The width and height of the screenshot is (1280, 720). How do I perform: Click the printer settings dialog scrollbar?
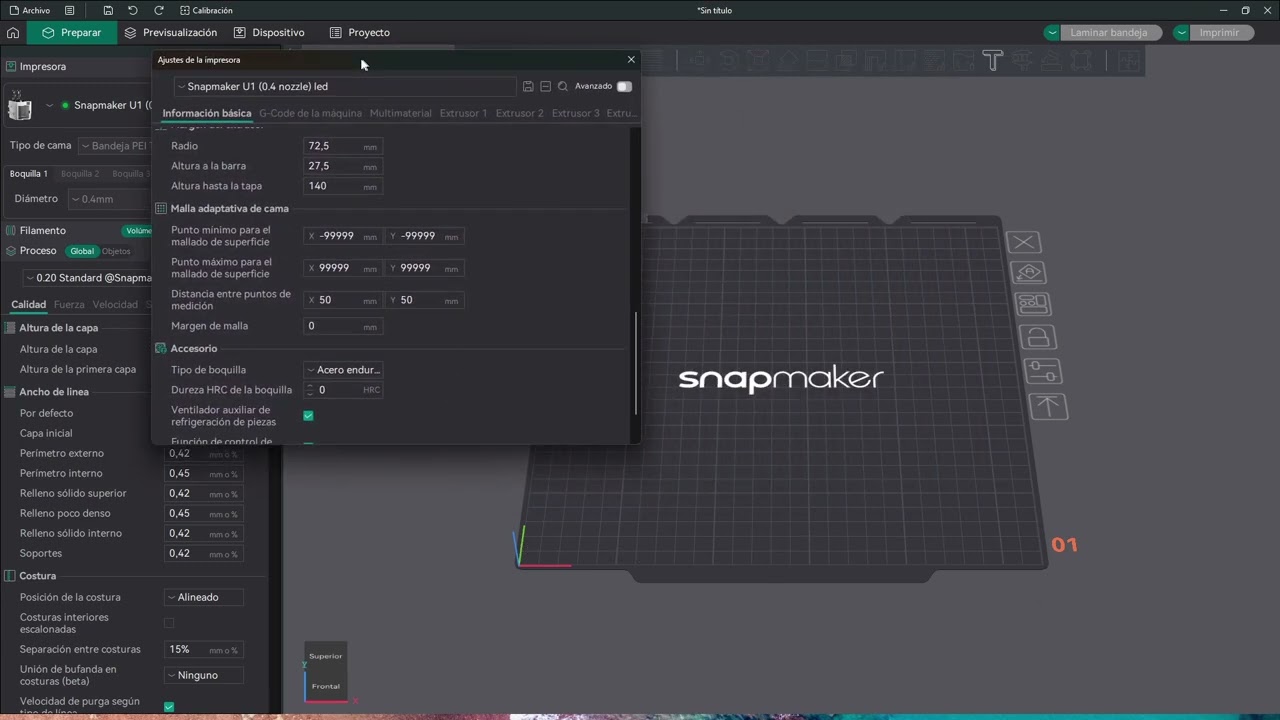click(635, 363)
